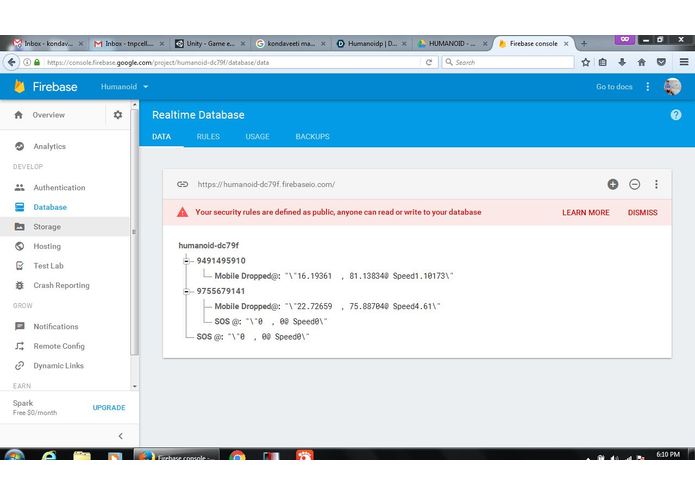
Task: Click the humanoid-dc79f.firebaseio.com URL
Action: (266, 184)
